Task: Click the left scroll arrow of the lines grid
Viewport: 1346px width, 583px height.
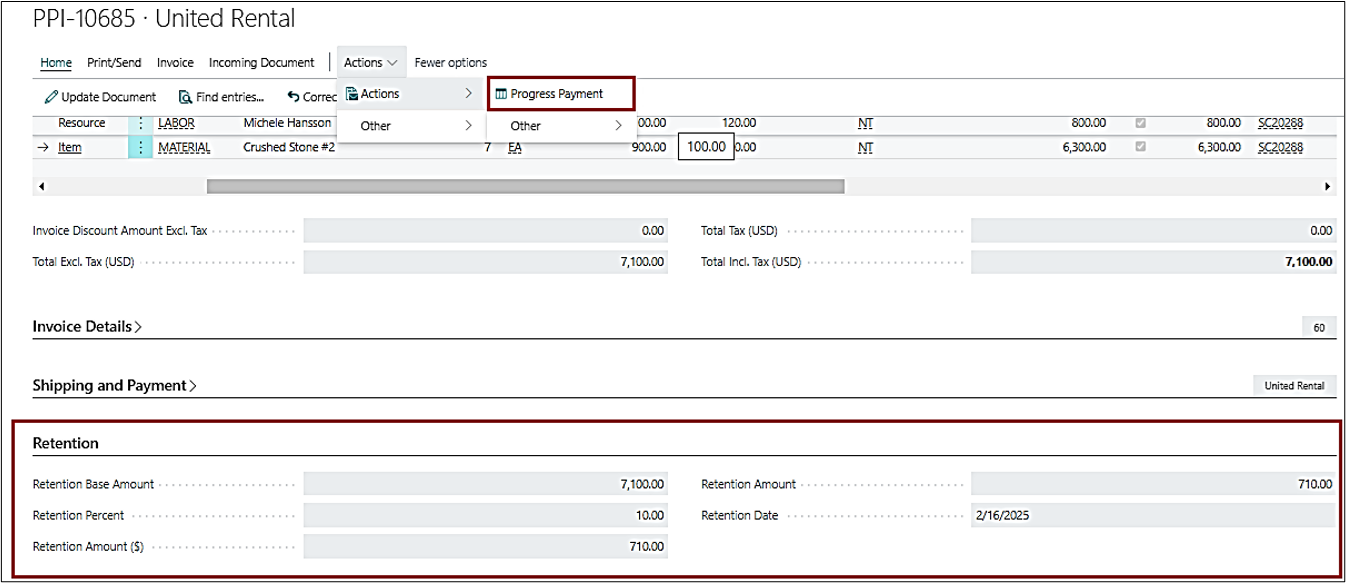Action: (41, 187)
